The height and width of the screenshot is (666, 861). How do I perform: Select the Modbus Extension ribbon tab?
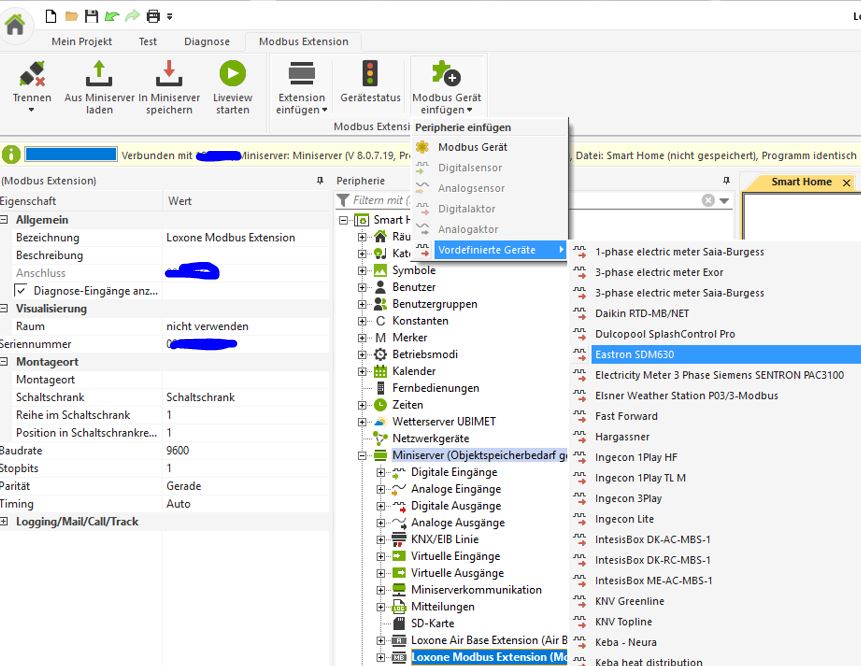303,41
